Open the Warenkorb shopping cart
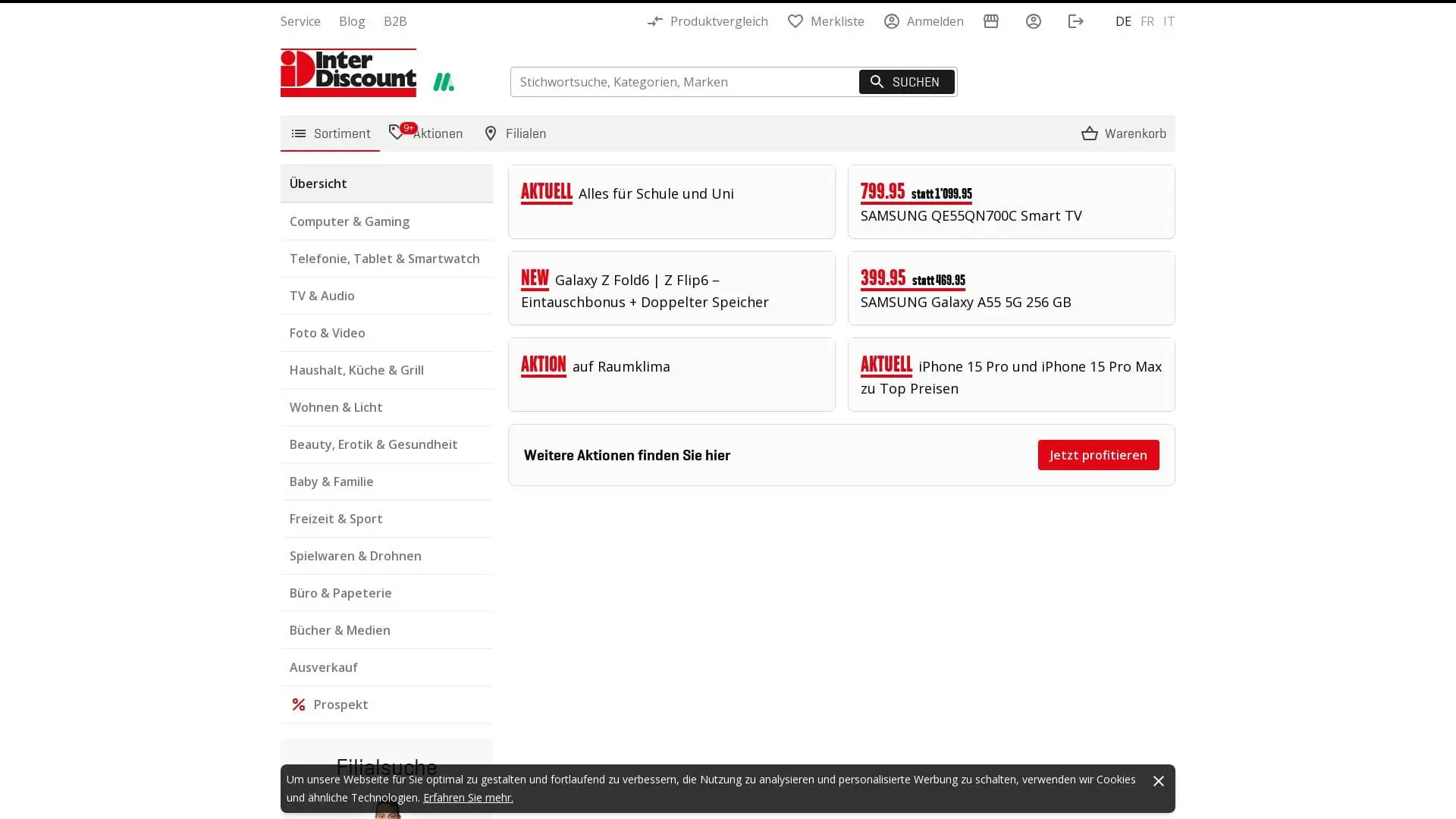The width and height of the screenshot is (1456, 819). tap(1124, 133)
